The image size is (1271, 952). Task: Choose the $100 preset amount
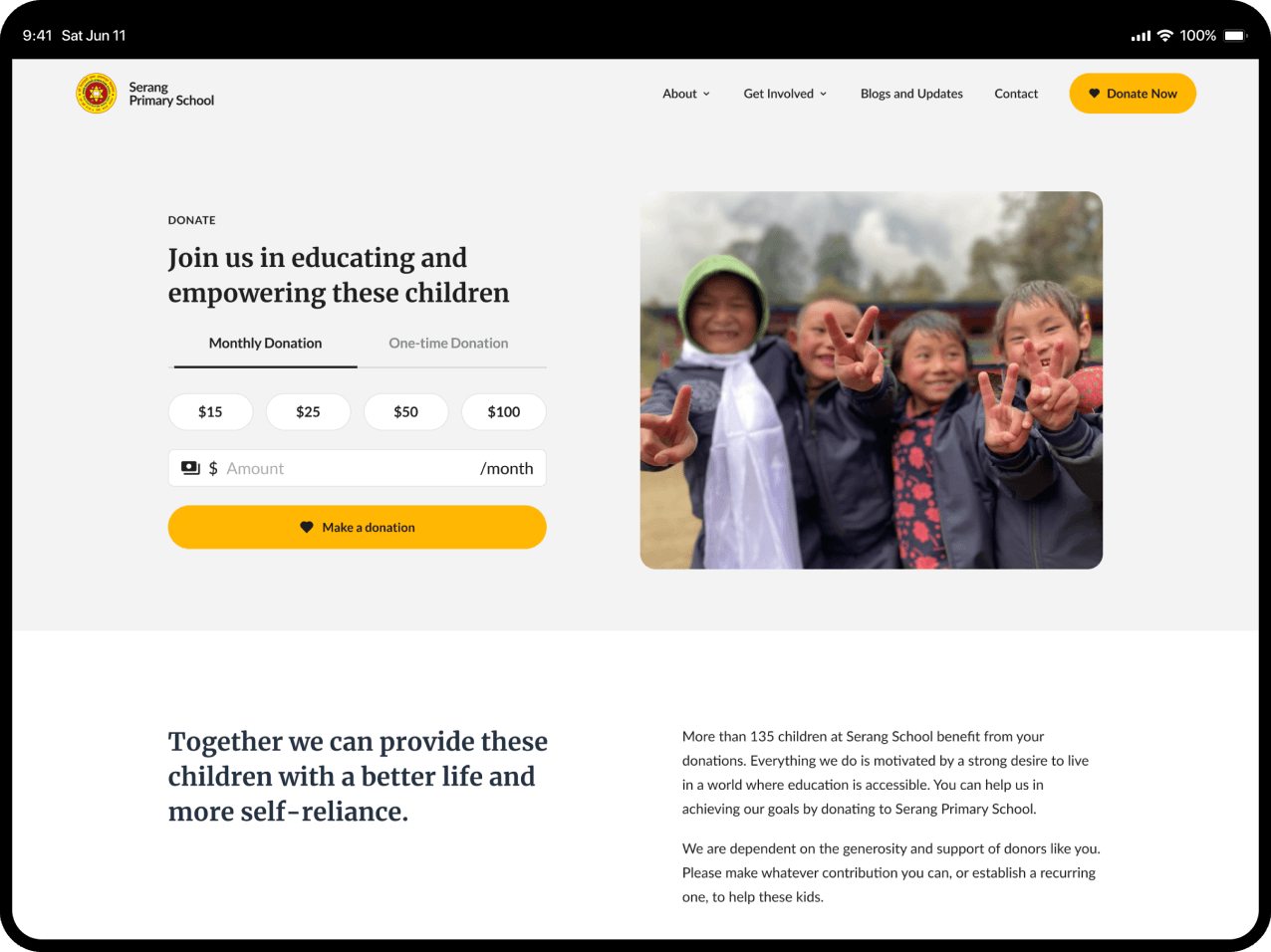pos(504,411)
